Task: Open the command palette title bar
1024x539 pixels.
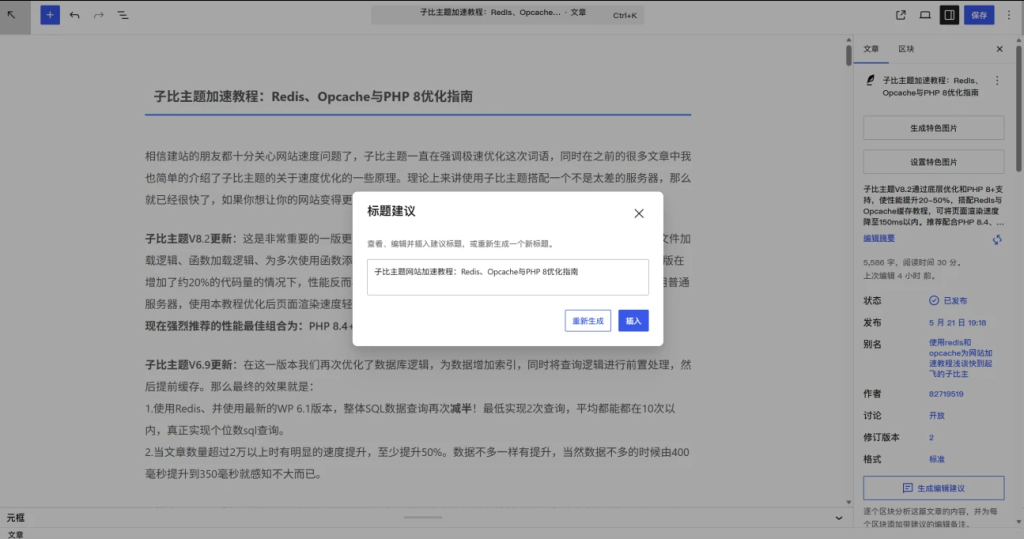Action: [507, 14]
